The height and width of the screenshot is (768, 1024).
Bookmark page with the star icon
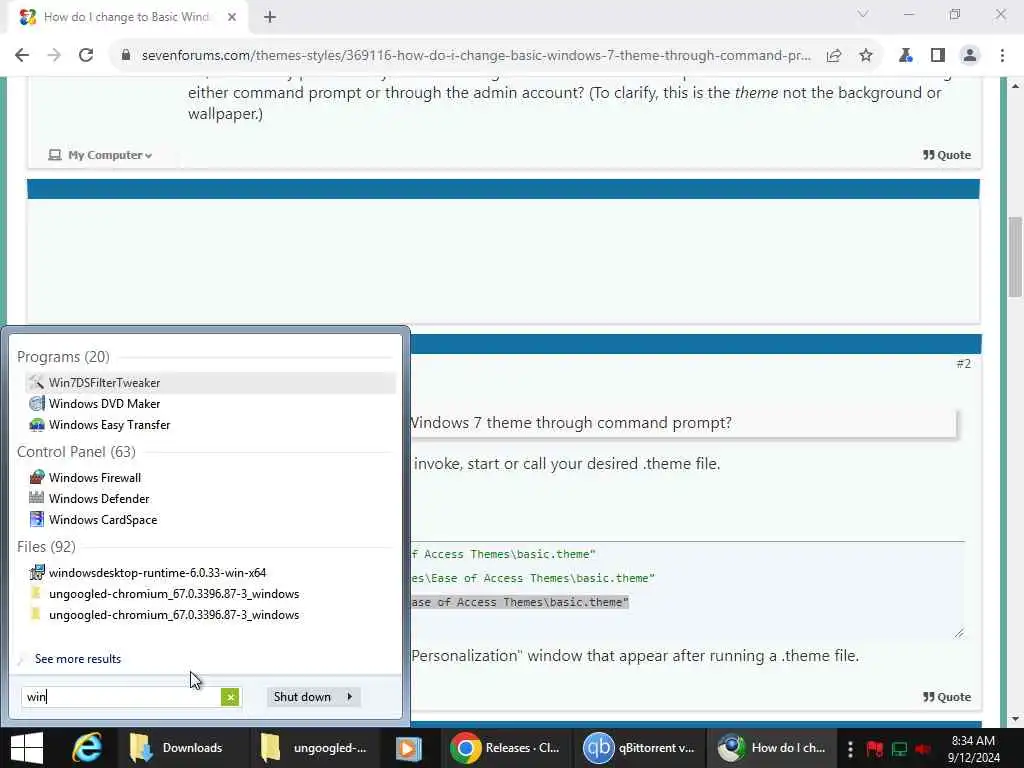(x=866, y=56)
